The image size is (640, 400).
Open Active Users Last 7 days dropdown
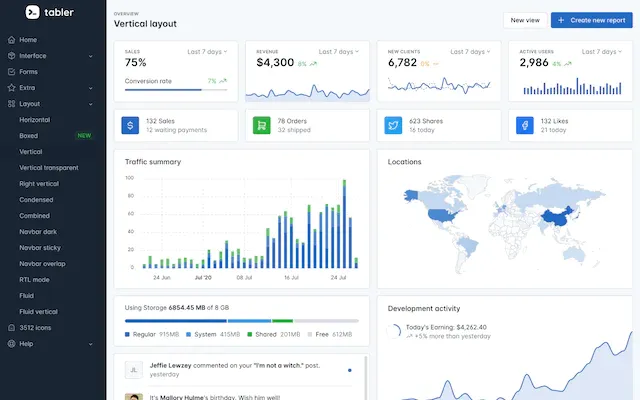pos(601,51)
